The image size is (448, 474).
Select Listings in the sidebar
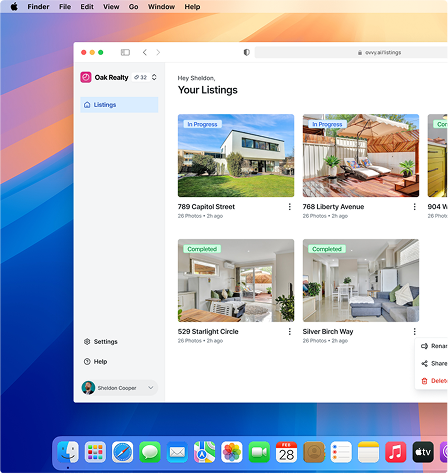[119, 105]
